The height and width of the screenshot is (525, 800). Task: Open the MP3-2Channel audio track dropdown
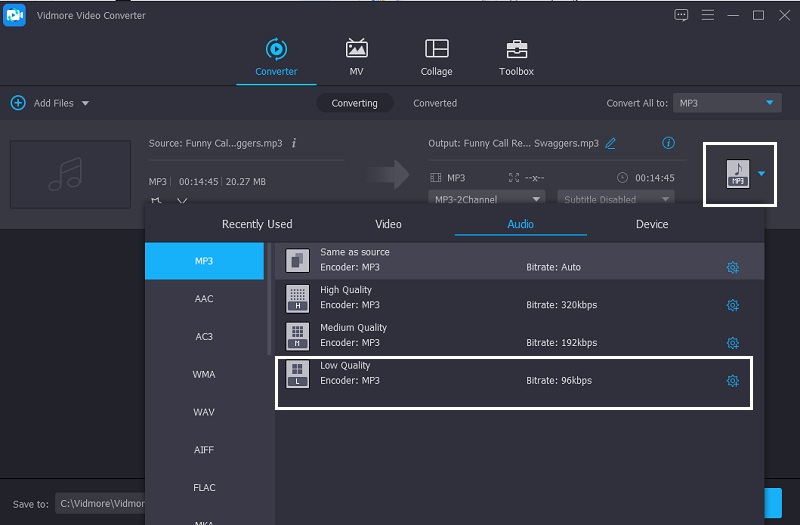(486, 199)
